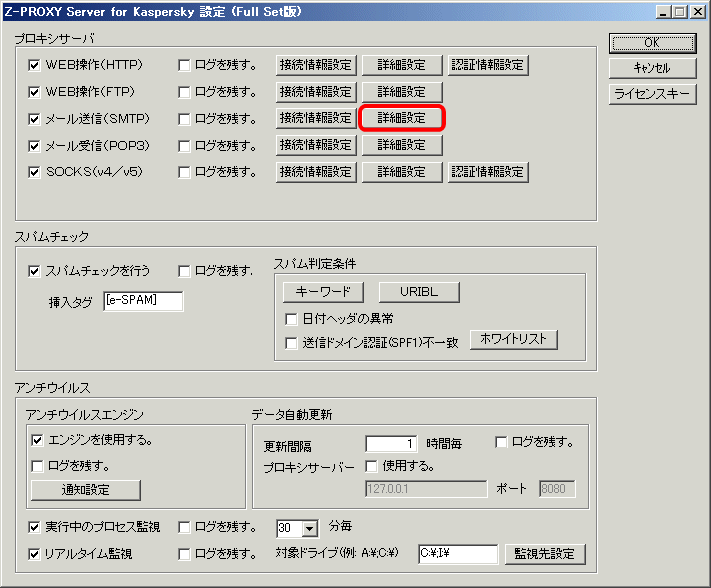Uncheck the WEB操作(HTTP) checkbox
Viewport: 711px width, 588px height.
coord(34,65)
